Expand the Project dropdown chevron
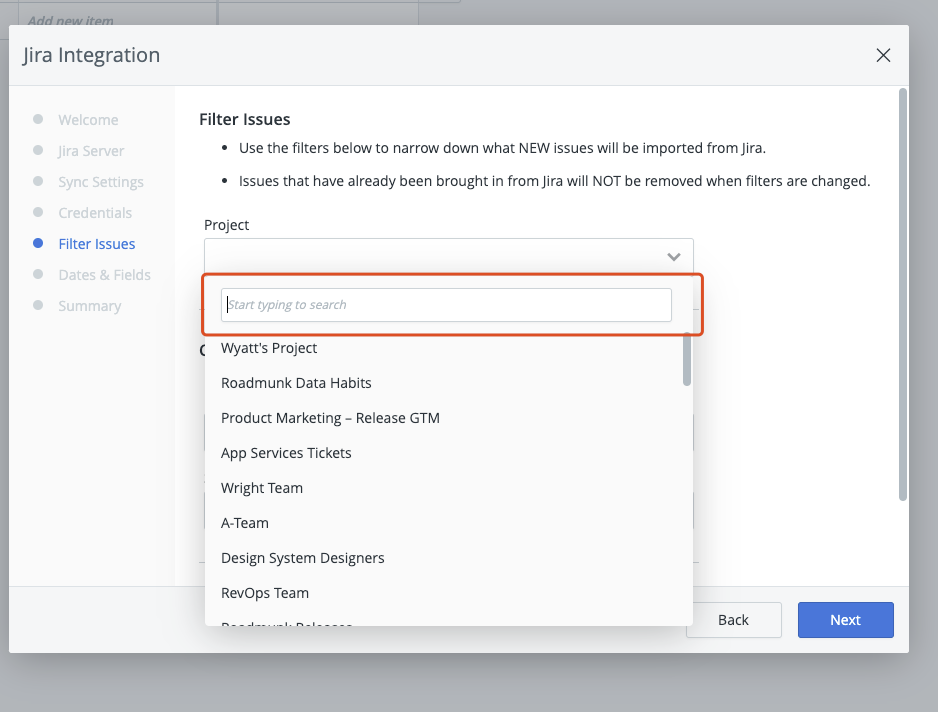The width and height of the screenshot is (938, 712). [x=674, y=257]
